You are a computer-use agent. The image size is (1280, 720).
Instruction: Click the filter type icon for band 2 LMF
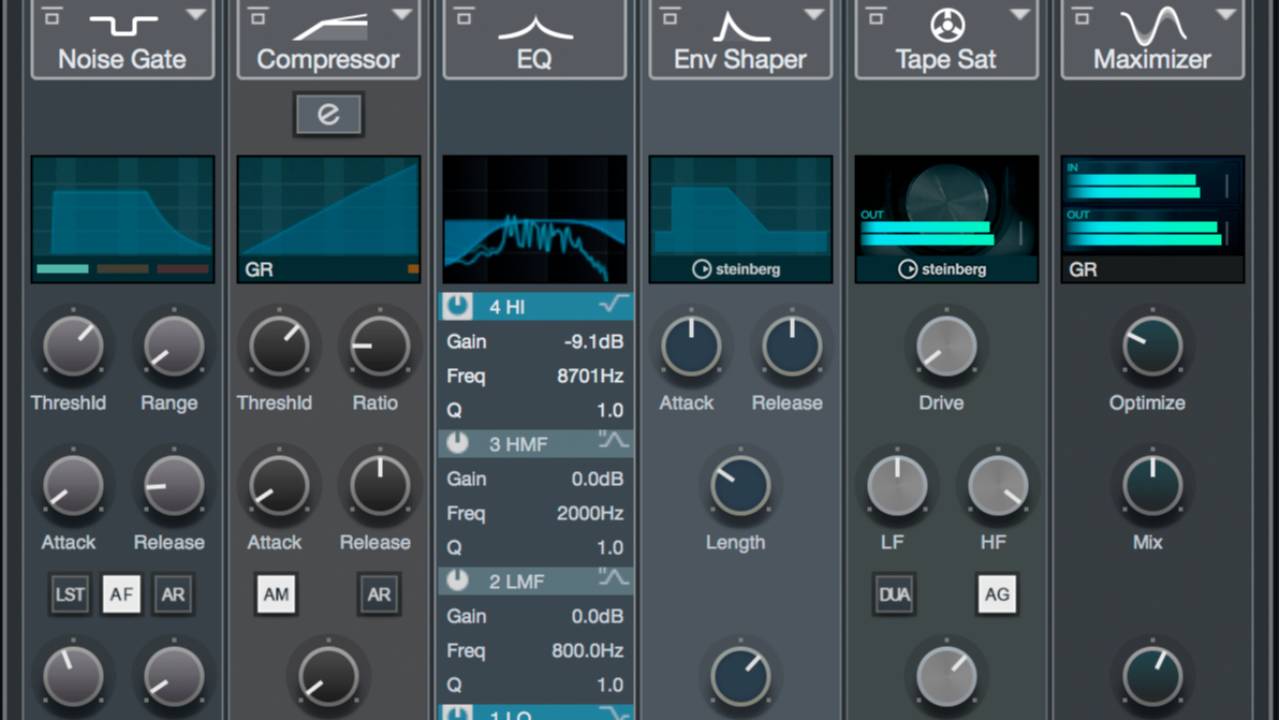pos(612,579)
